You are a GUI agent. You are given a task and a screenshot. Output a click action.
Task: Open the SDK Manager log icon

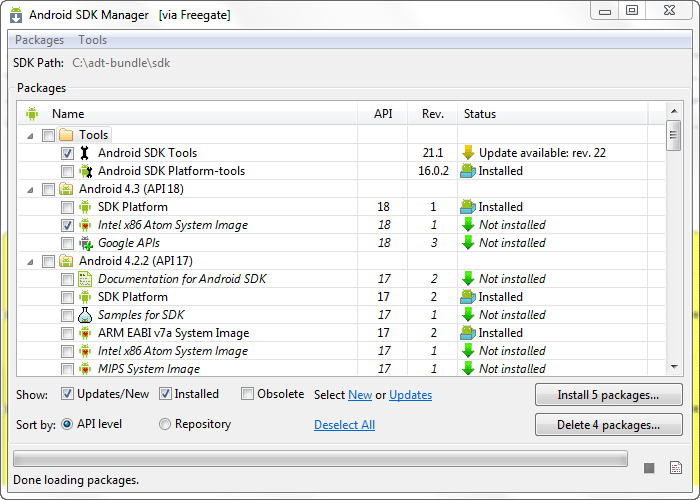[x=676, y=467]
